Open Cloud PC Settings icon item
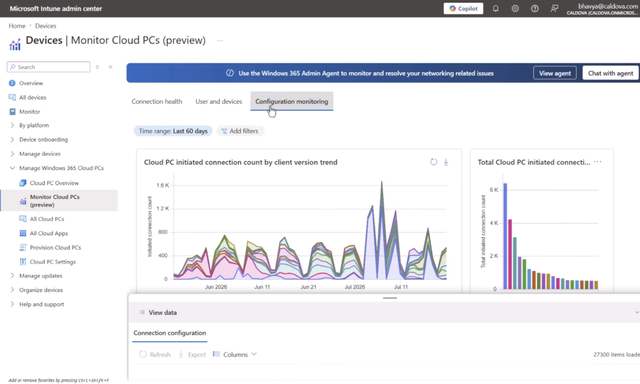The image size is (640, 384). [23, 262]
